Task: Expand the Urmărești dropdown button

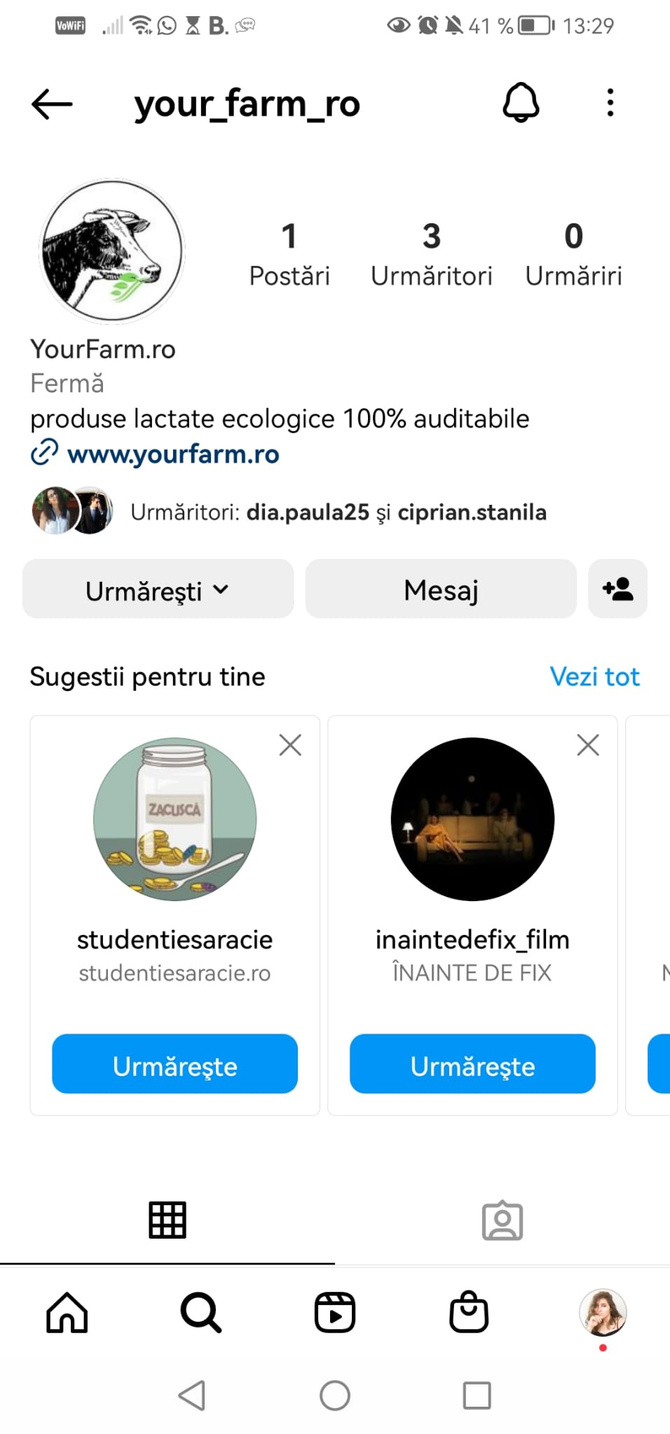Action: point(158,590)
